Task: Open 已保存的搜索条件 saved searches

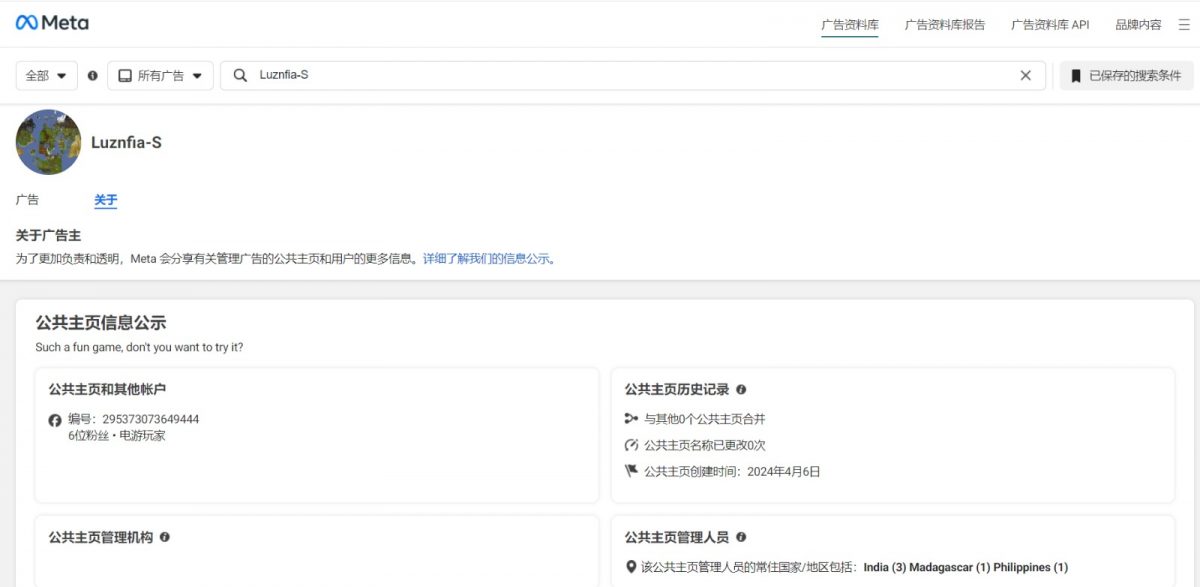Action: click(1124, 74)
